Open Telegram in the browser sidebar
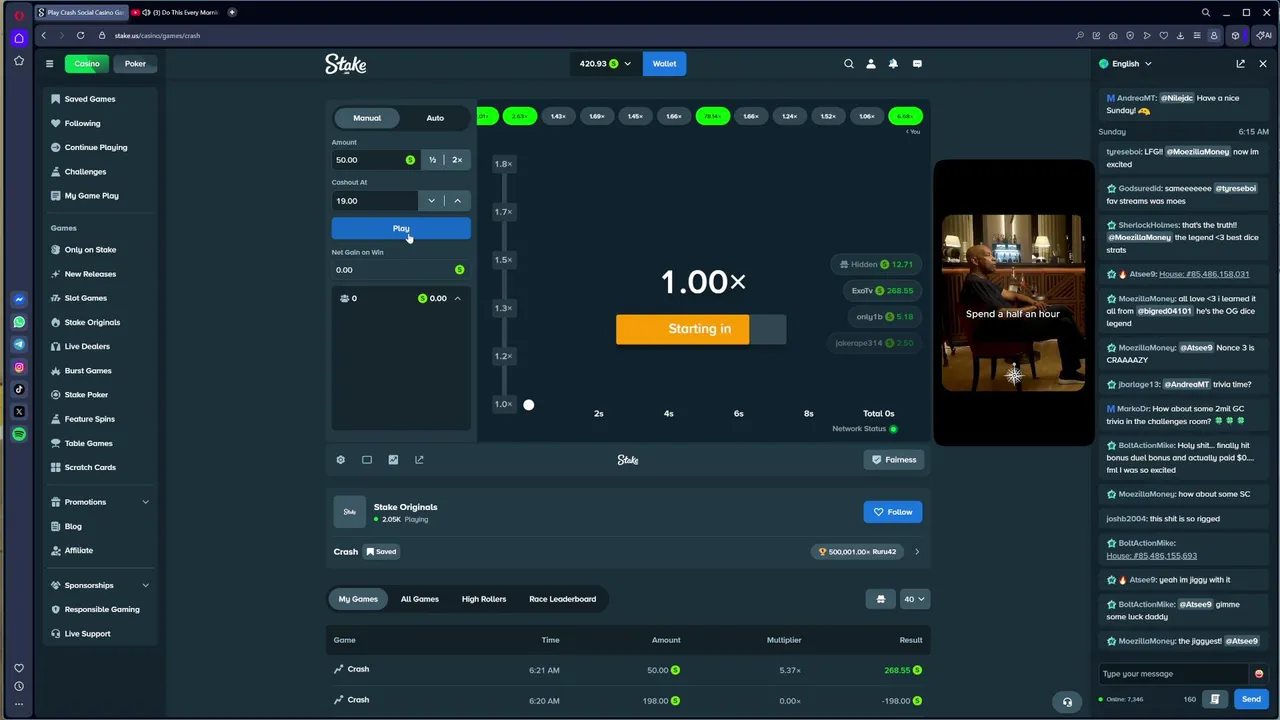Image resolution: width=1280 pixels, height=720 pixels. 19,344
